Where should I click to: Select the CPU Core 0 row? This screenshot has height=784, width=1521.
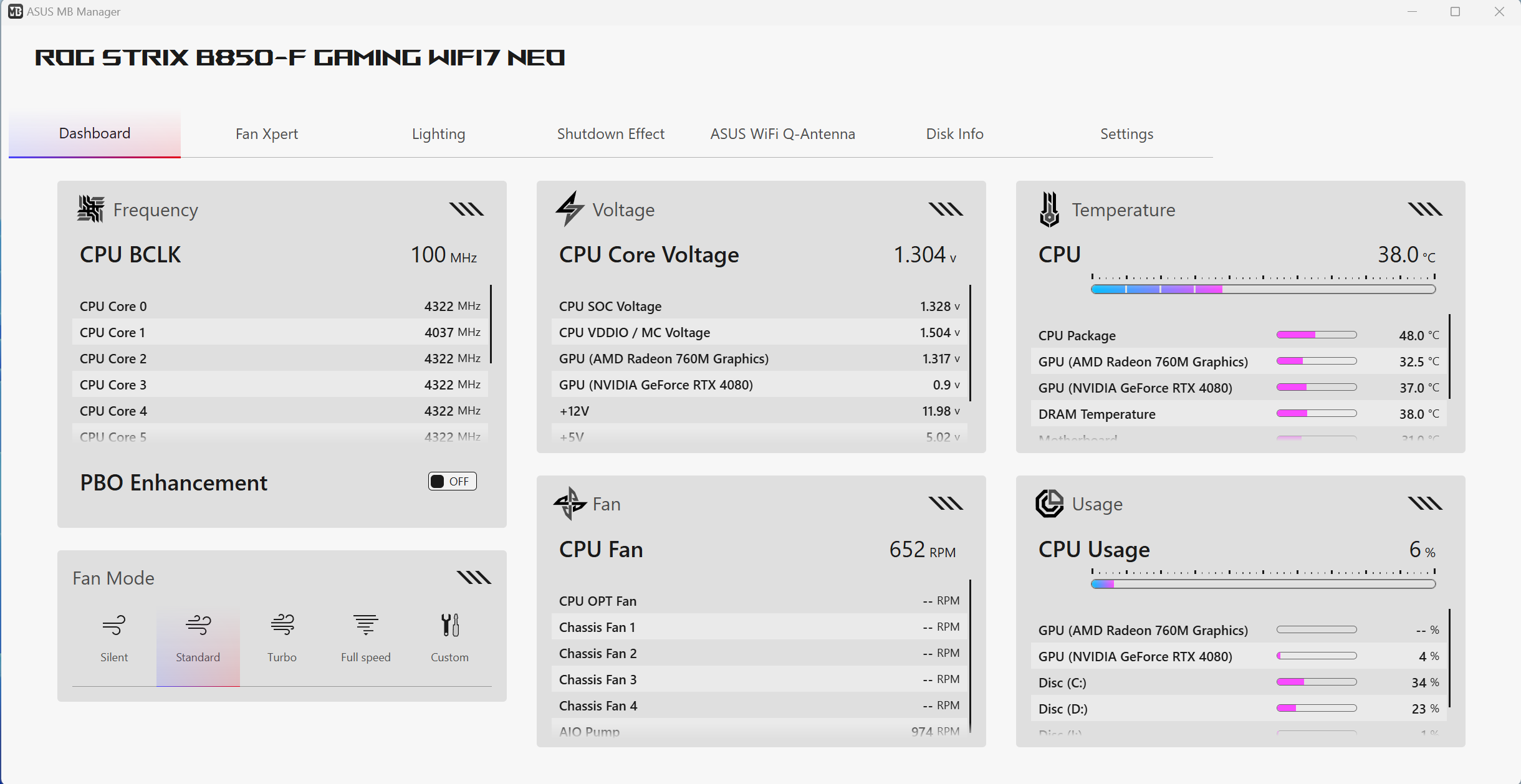[x=280, y=306]
